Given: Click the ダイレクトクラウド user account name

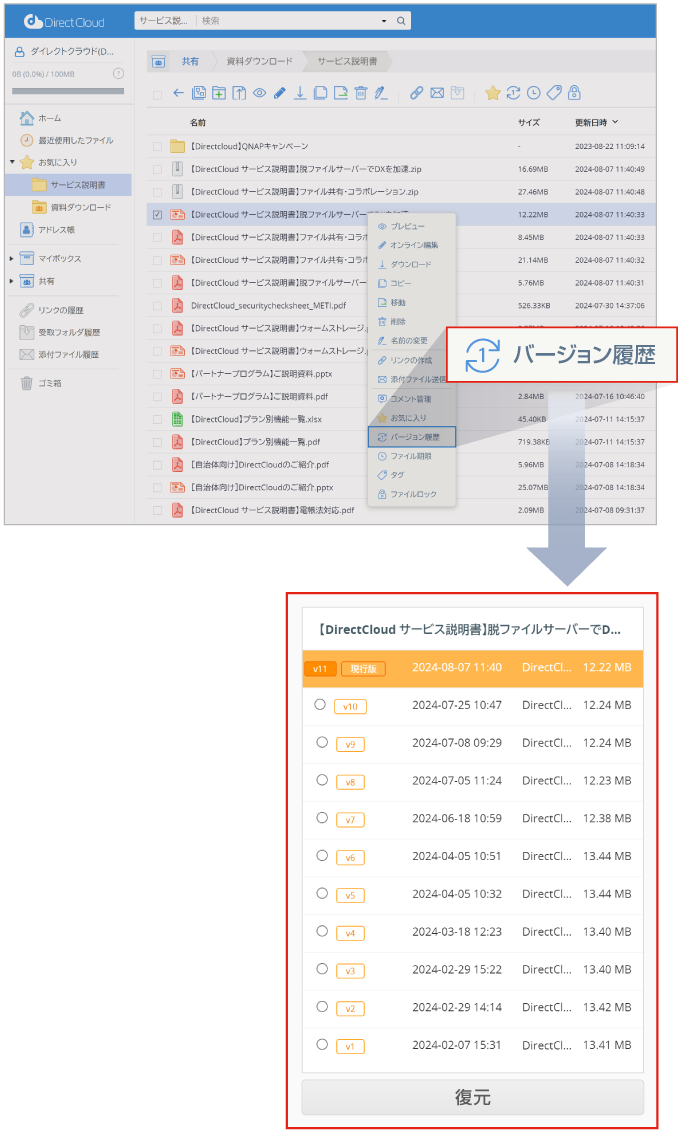Looking at the screenshot, I should pyautogui.click(x=71, y=52).
